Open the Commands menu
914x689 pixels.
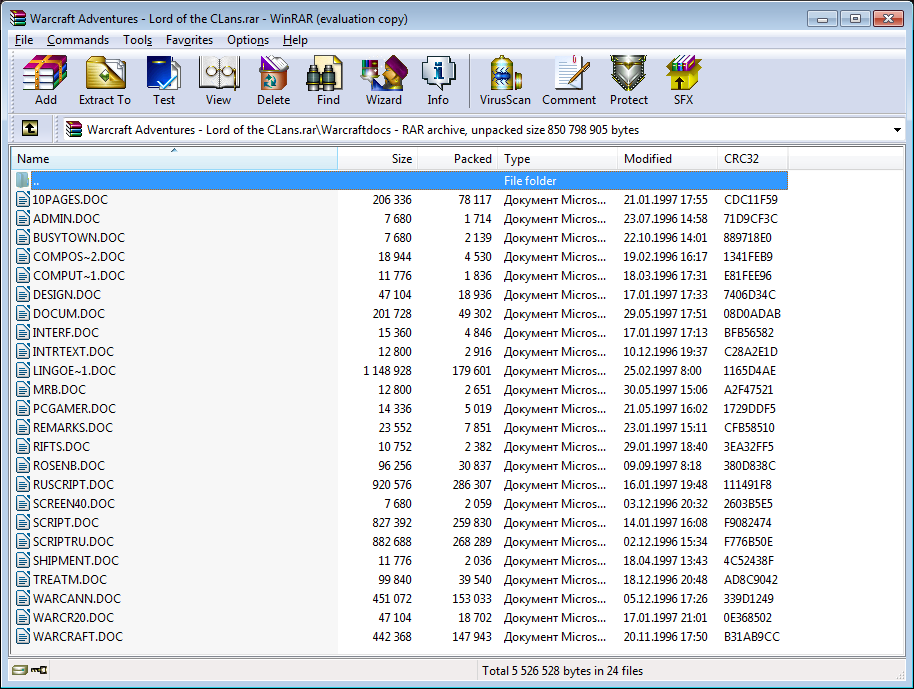[78, 40]
